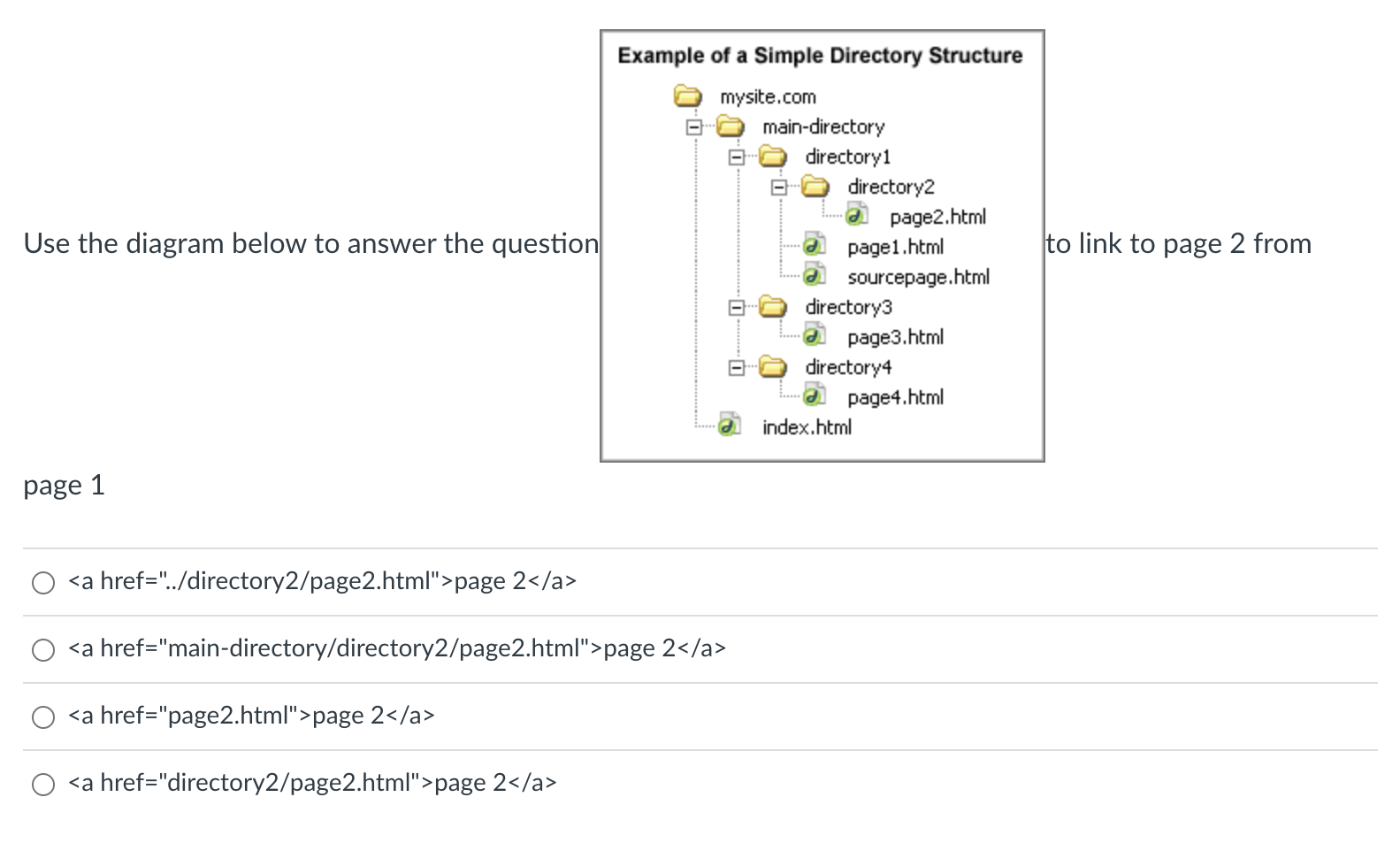Select the "page2.html" answer option

[x=42, y=717]
